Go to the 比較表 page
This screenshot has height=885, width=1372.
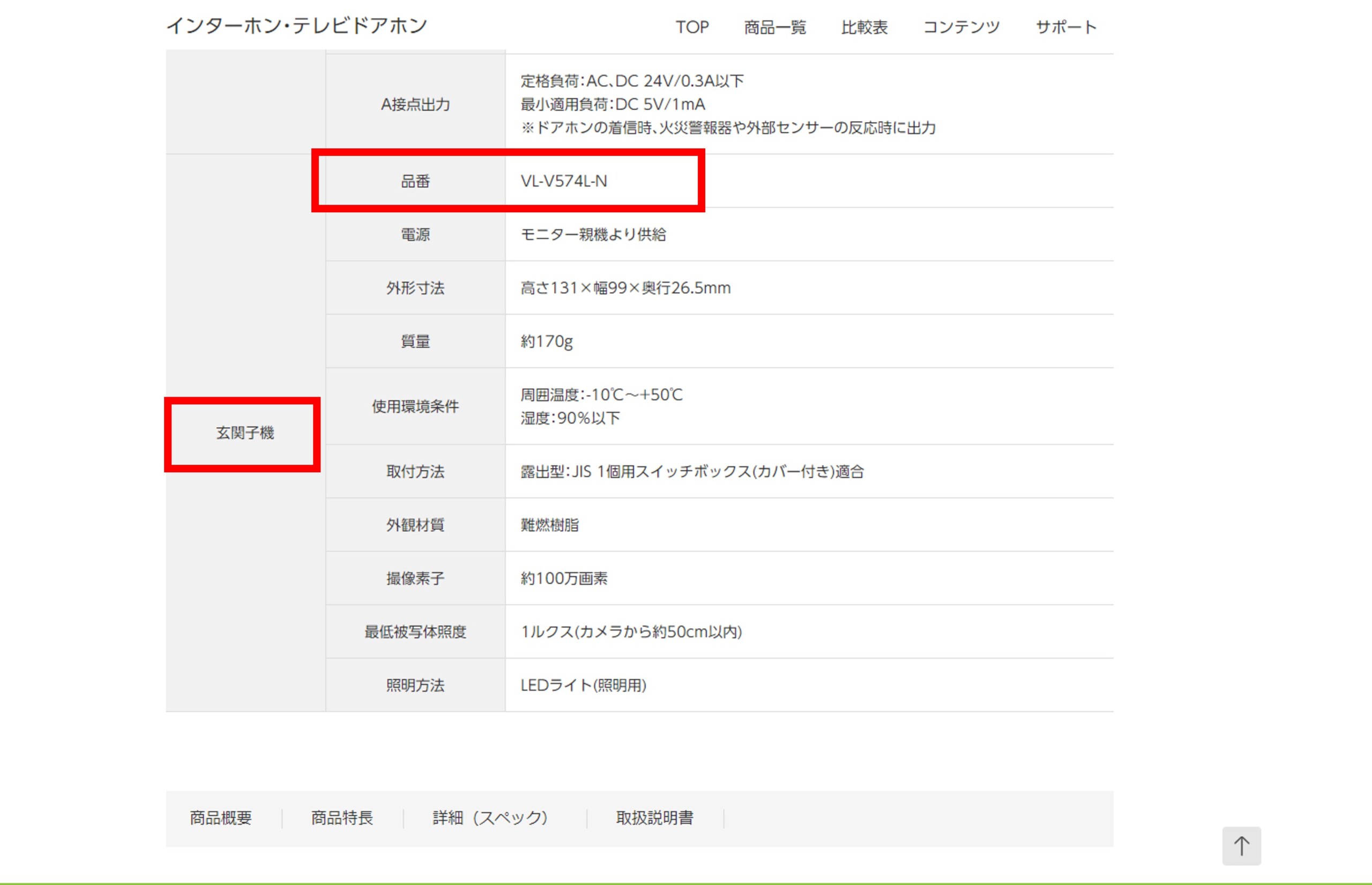(x=864, y=27)
